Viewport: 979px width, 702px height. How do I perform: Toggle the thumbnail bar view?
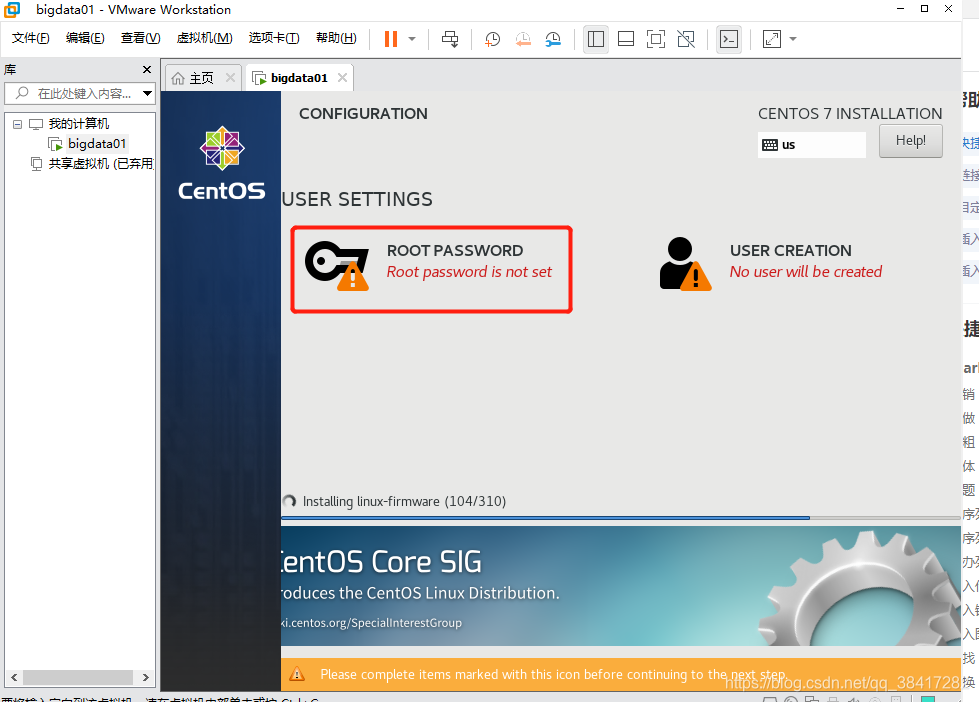[x=626, y=39]
